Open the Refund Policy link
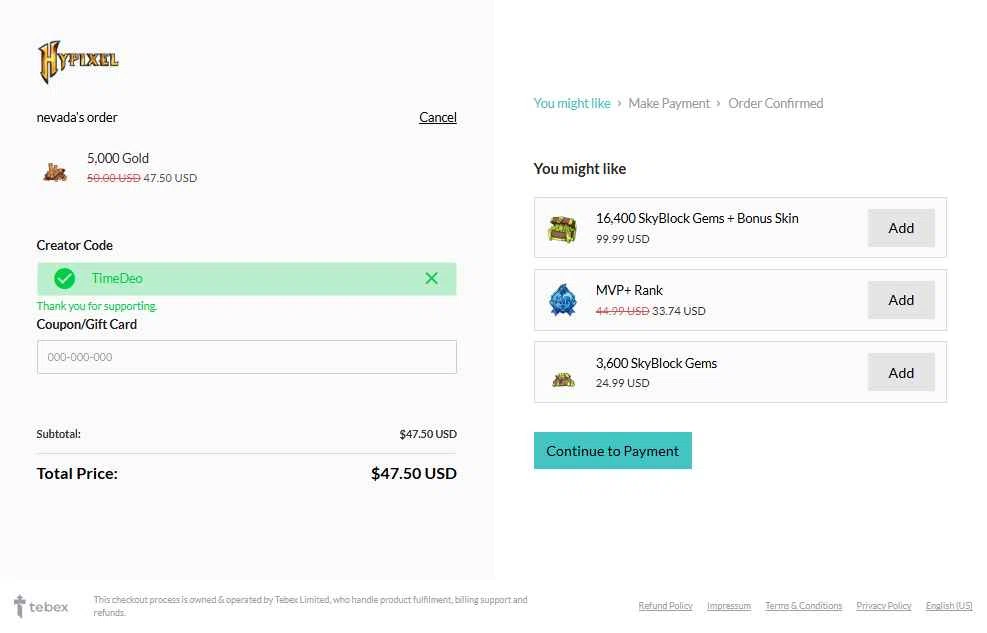The width and height of the screenshot is (987, 633). [x=665, y=605]
